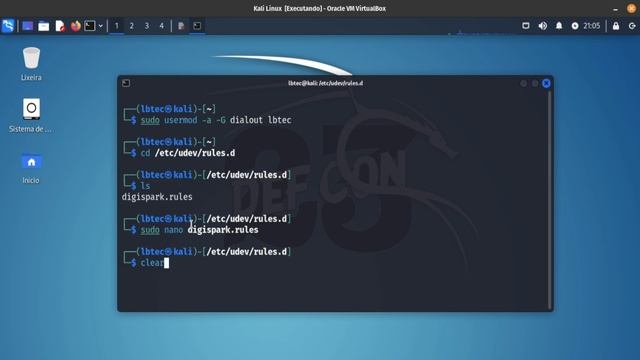Click the round tray icon beside the clock
640x360 pixels.
click(x=575, y=26)
